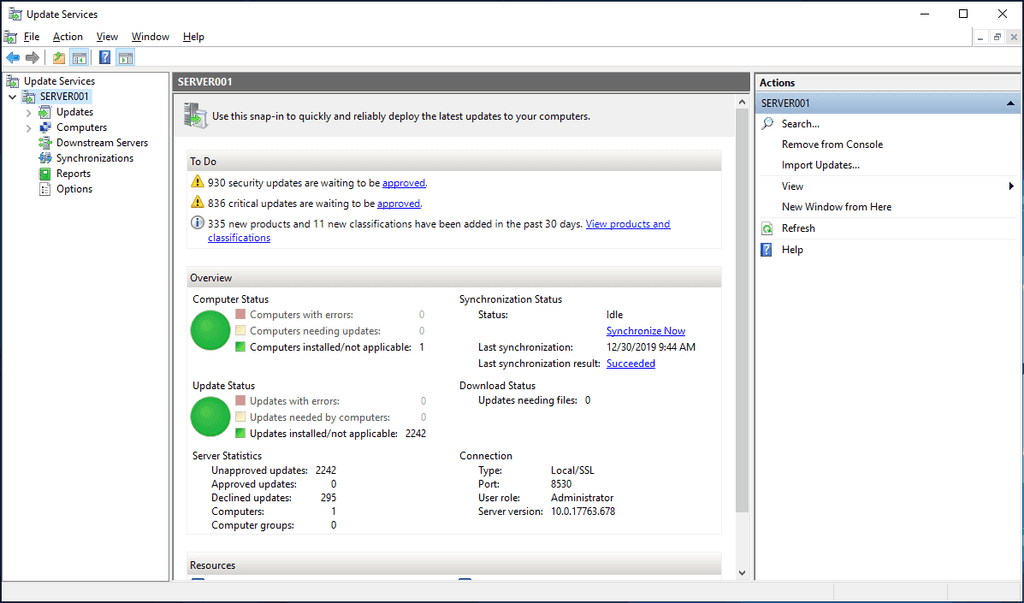
Task: Open the Window menu
Action: coord(150,36)
